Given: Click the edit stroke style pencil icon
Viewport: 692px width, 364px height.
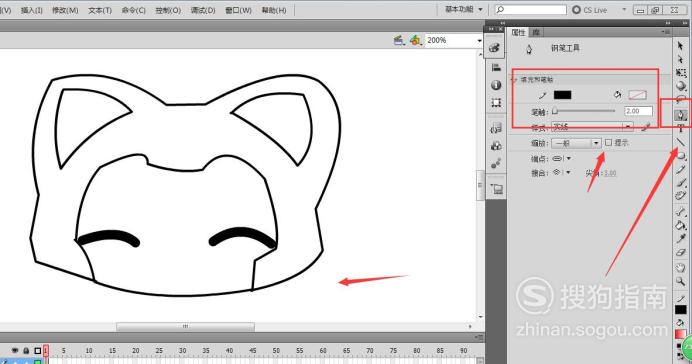Looking at the screenshot, I should [x=646, y=128].
